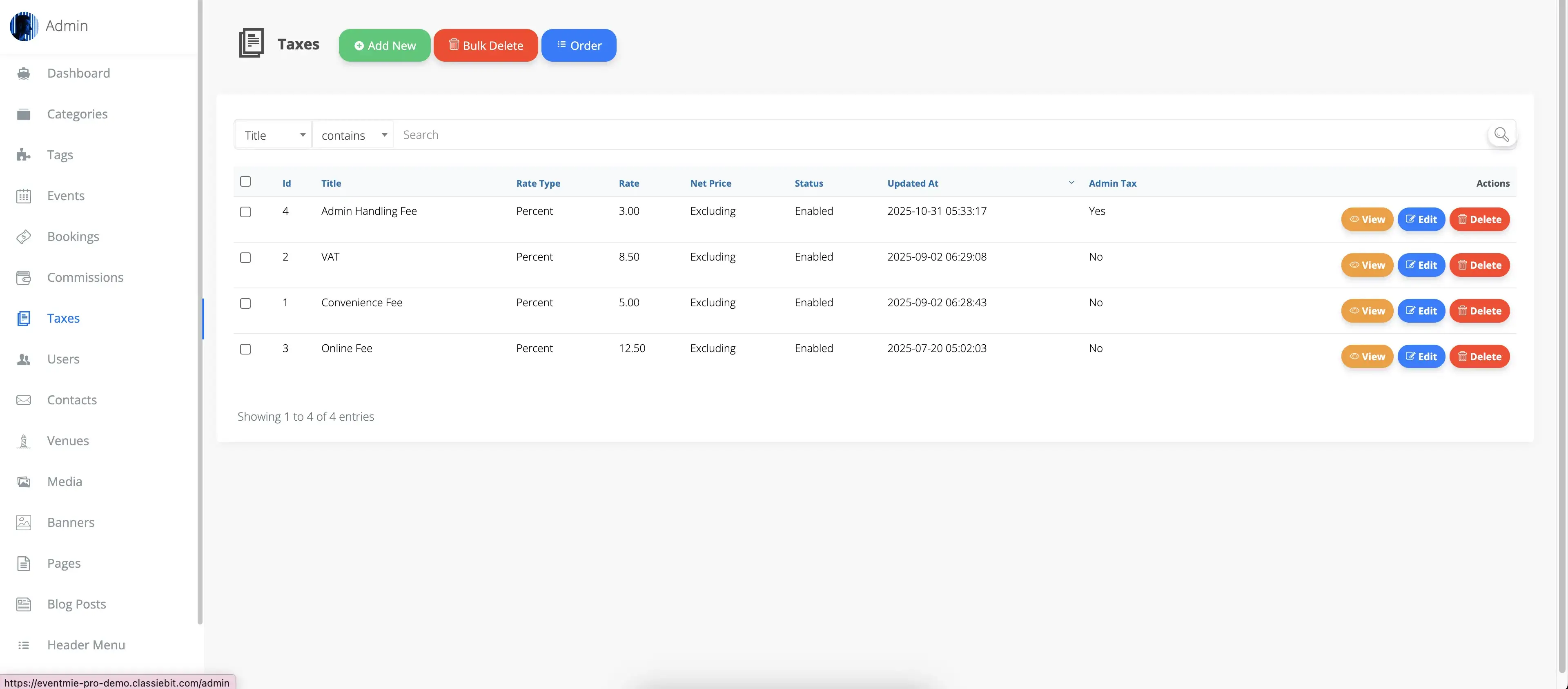Click the Bookings ticket icon
The image size is (1568, 689).
[x=24, y=237]
